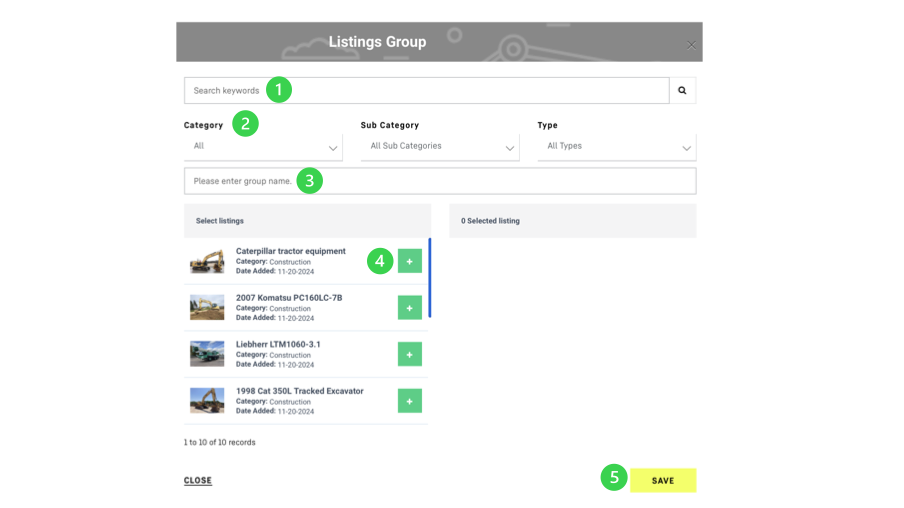Click the 1998 Cat 350L excavator thumbnail
The height and width of the screenshot is (508, 904).
point(207,401)
